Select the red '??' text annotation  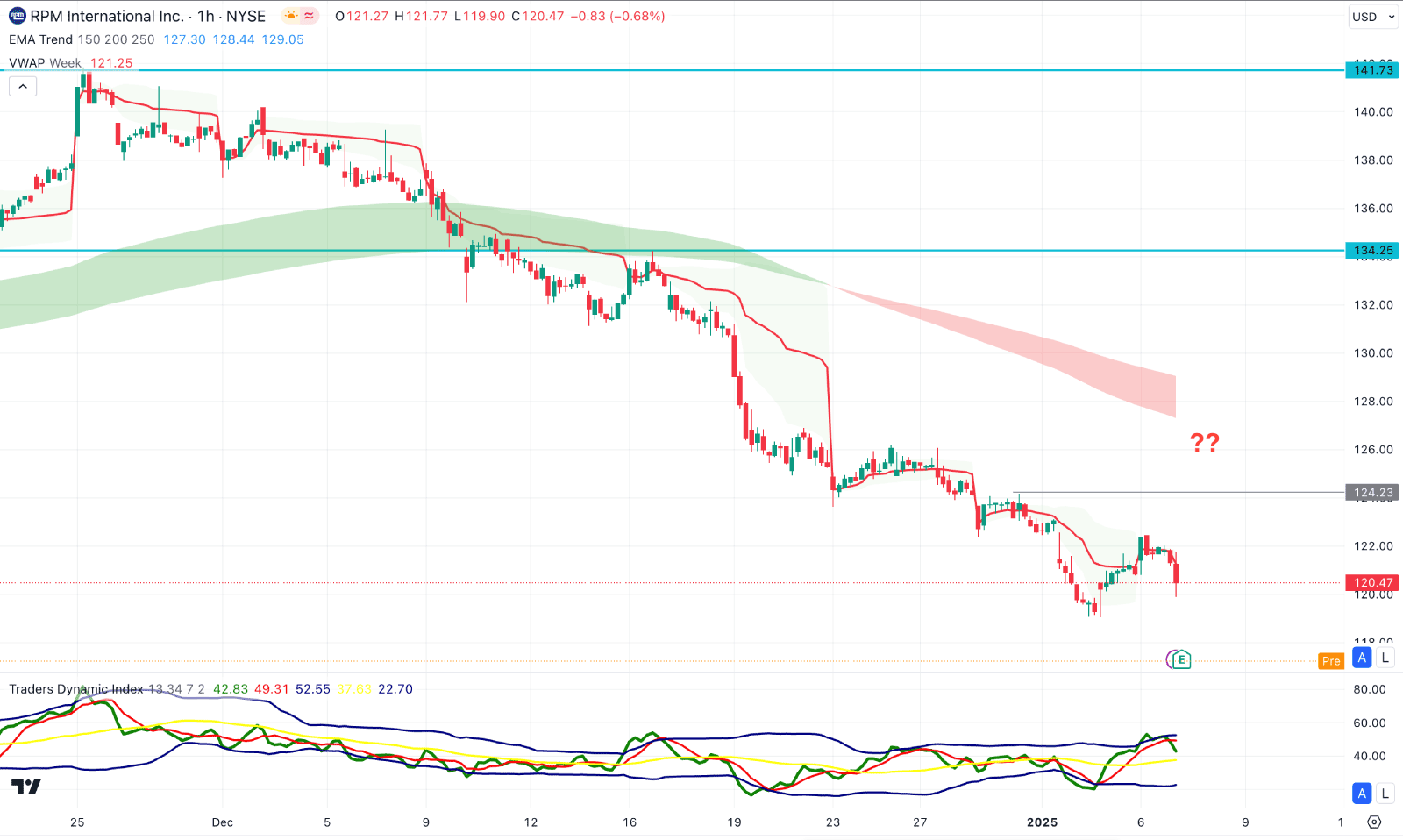[x=1205, y=443]
